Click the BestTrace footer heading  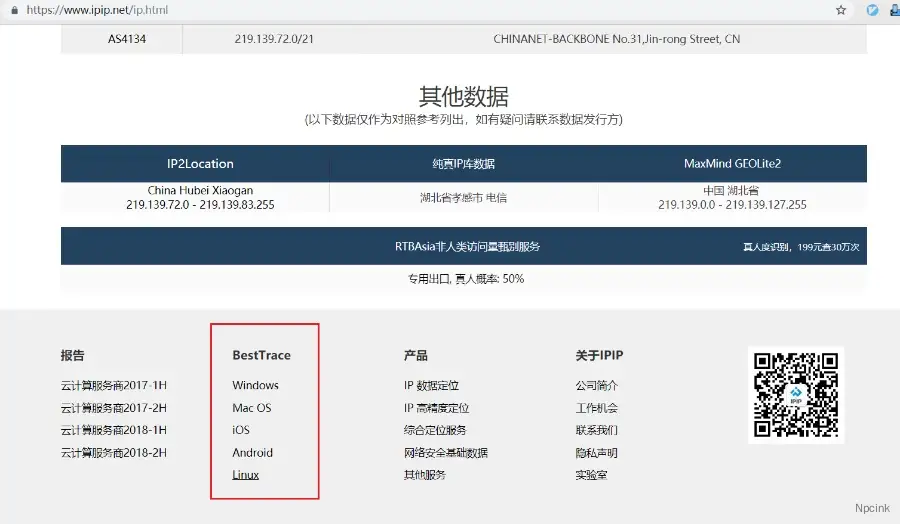261,355
